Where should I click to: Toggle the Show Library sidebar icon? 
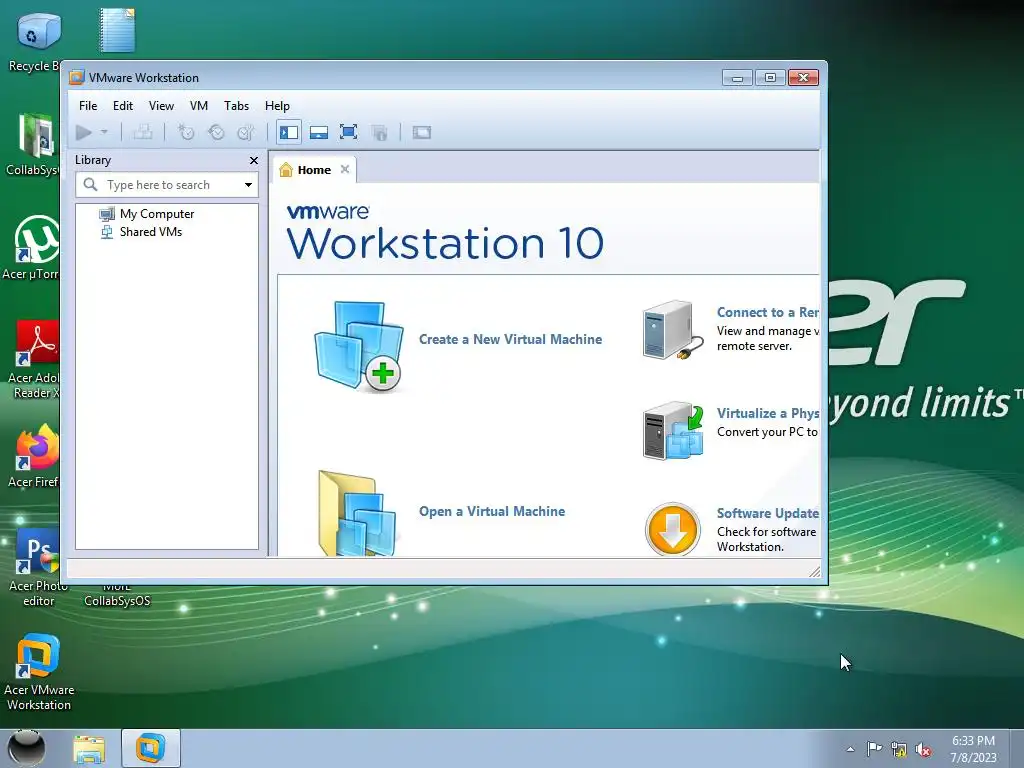289,133
